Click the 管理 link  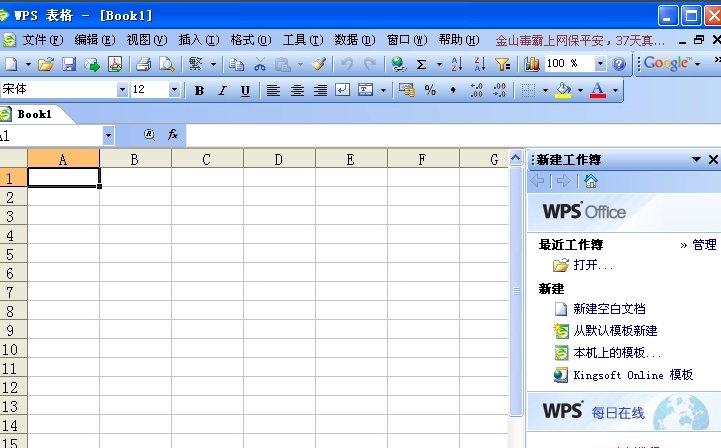click(704, 245)
